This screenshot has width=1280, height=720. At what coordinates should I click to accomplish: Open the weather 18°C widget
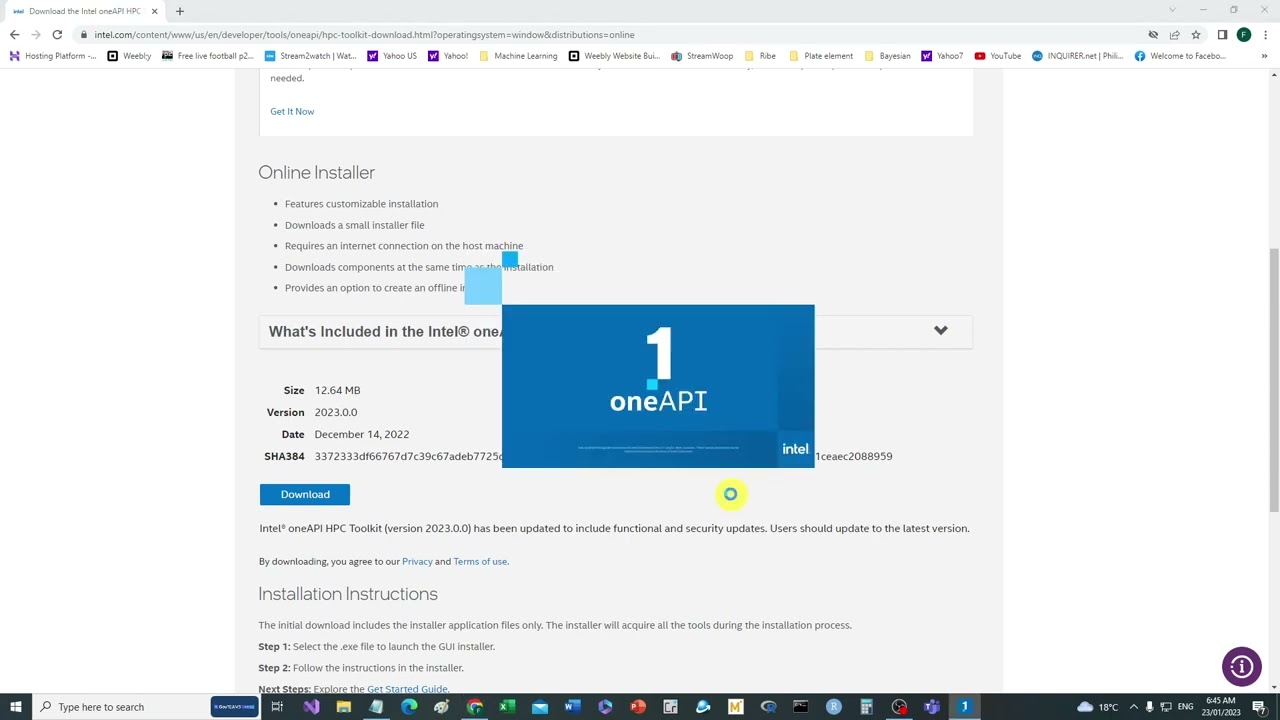(x=1098, y=707)
